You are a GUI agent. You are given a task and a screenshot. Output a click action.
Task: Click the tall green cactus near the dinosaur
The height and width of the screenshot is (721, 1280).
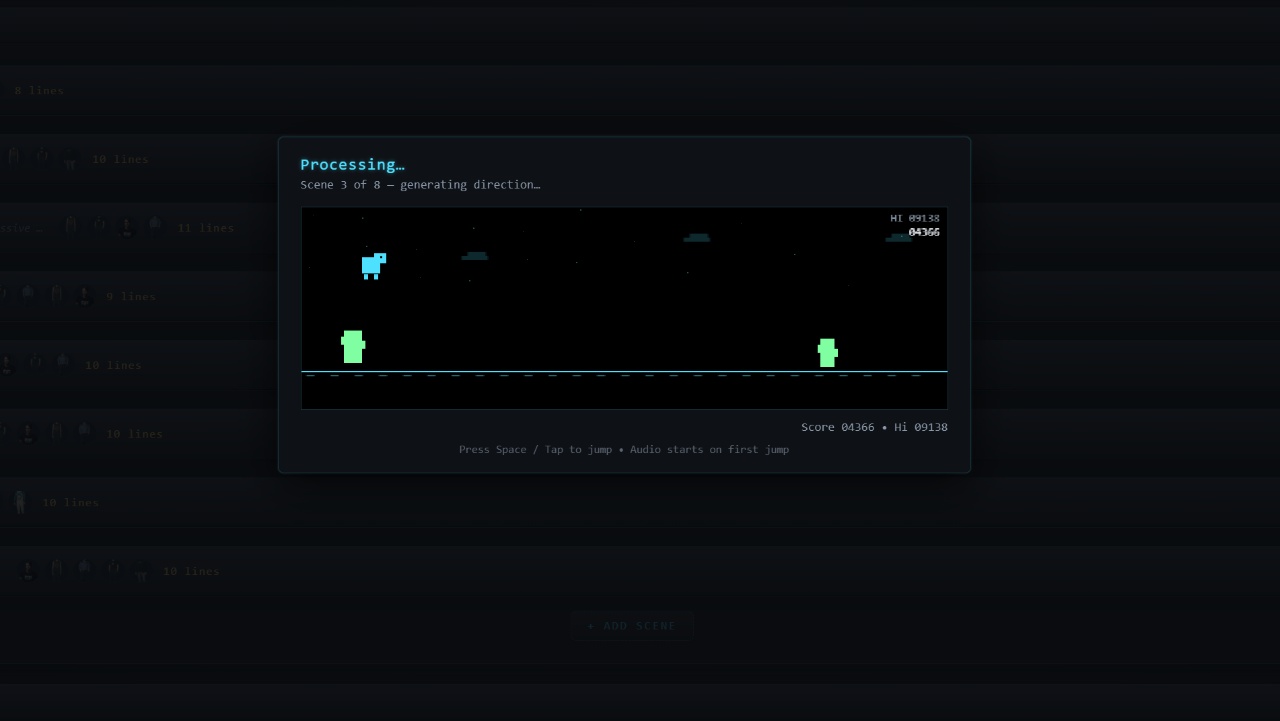click(353, 347)
